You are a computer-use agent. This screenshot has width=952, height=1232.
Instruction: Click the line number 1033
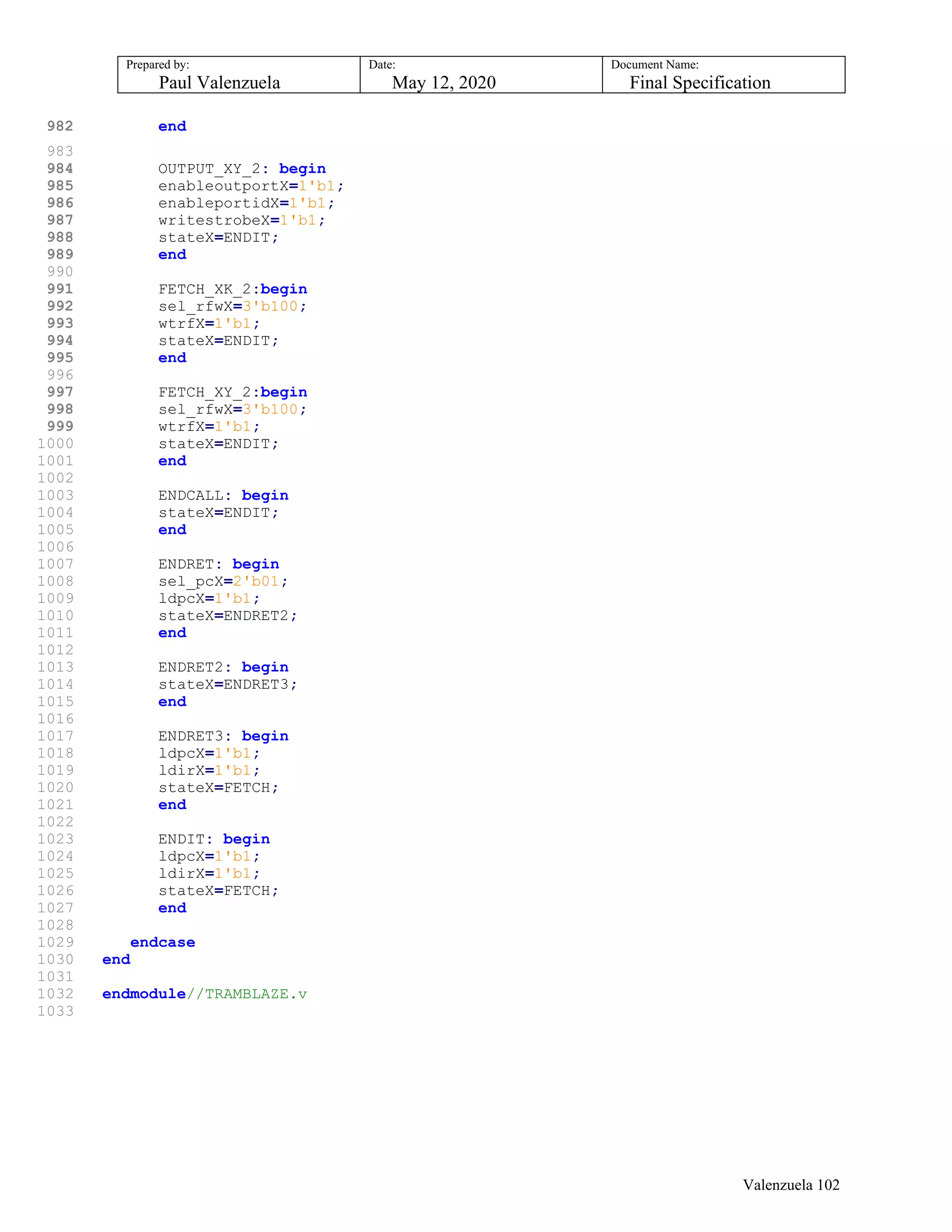pyautogui.click(x=56, y=1011)
